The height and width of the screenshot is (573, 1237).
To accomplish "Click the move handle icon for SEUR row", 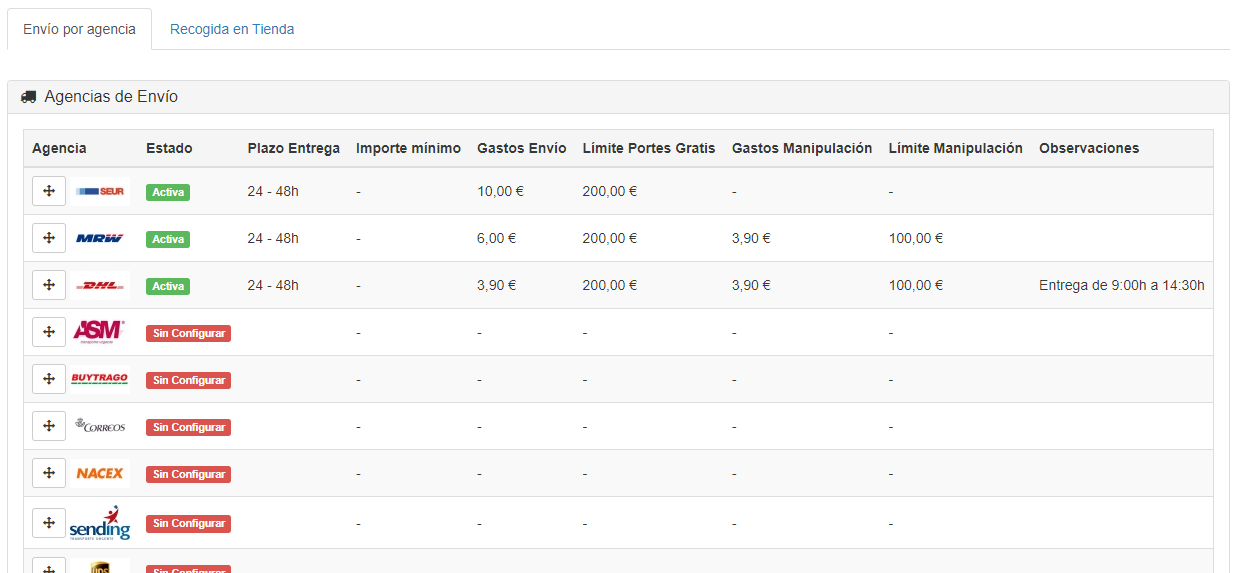I will point(49,191).
